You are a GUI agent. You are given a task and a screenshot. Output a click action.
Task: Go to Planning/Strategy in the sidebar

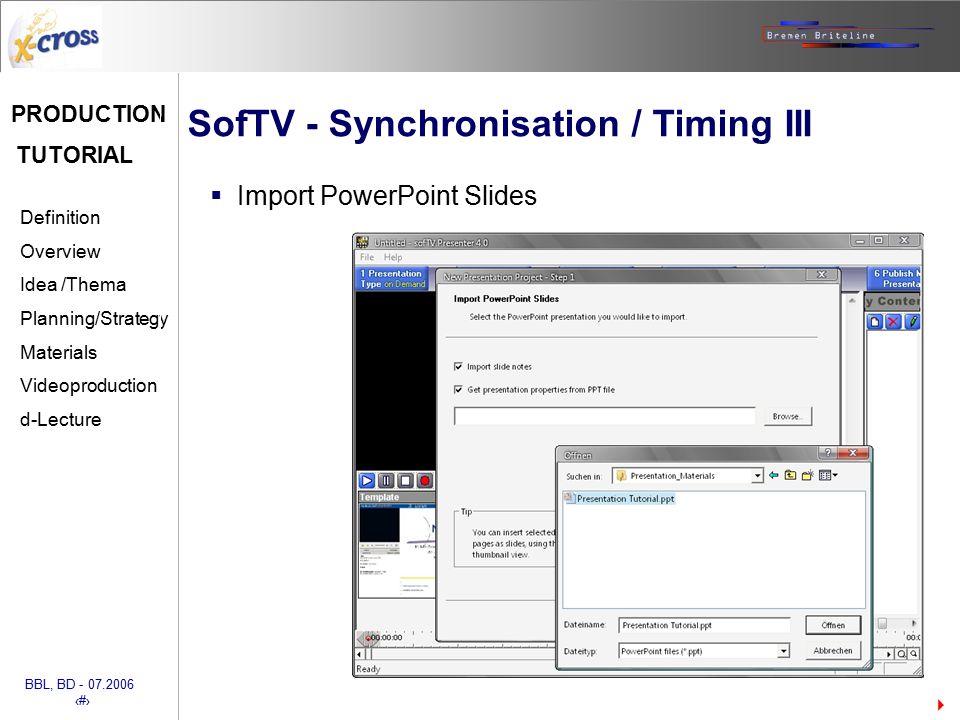pyautogui.click(x=94, y=319)
